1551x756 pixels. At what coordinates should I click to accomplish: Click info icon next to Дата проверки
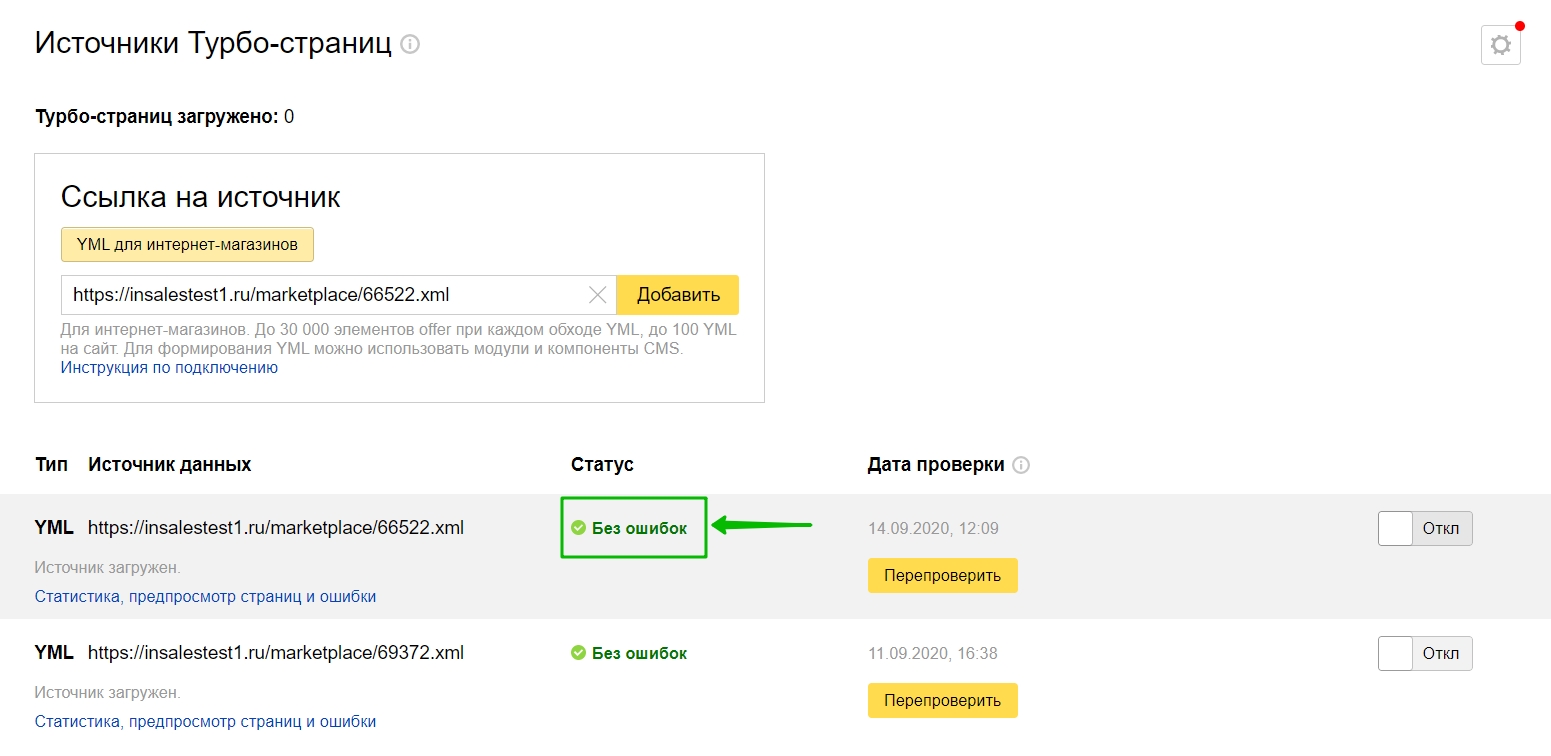[x=1021, y=465]
